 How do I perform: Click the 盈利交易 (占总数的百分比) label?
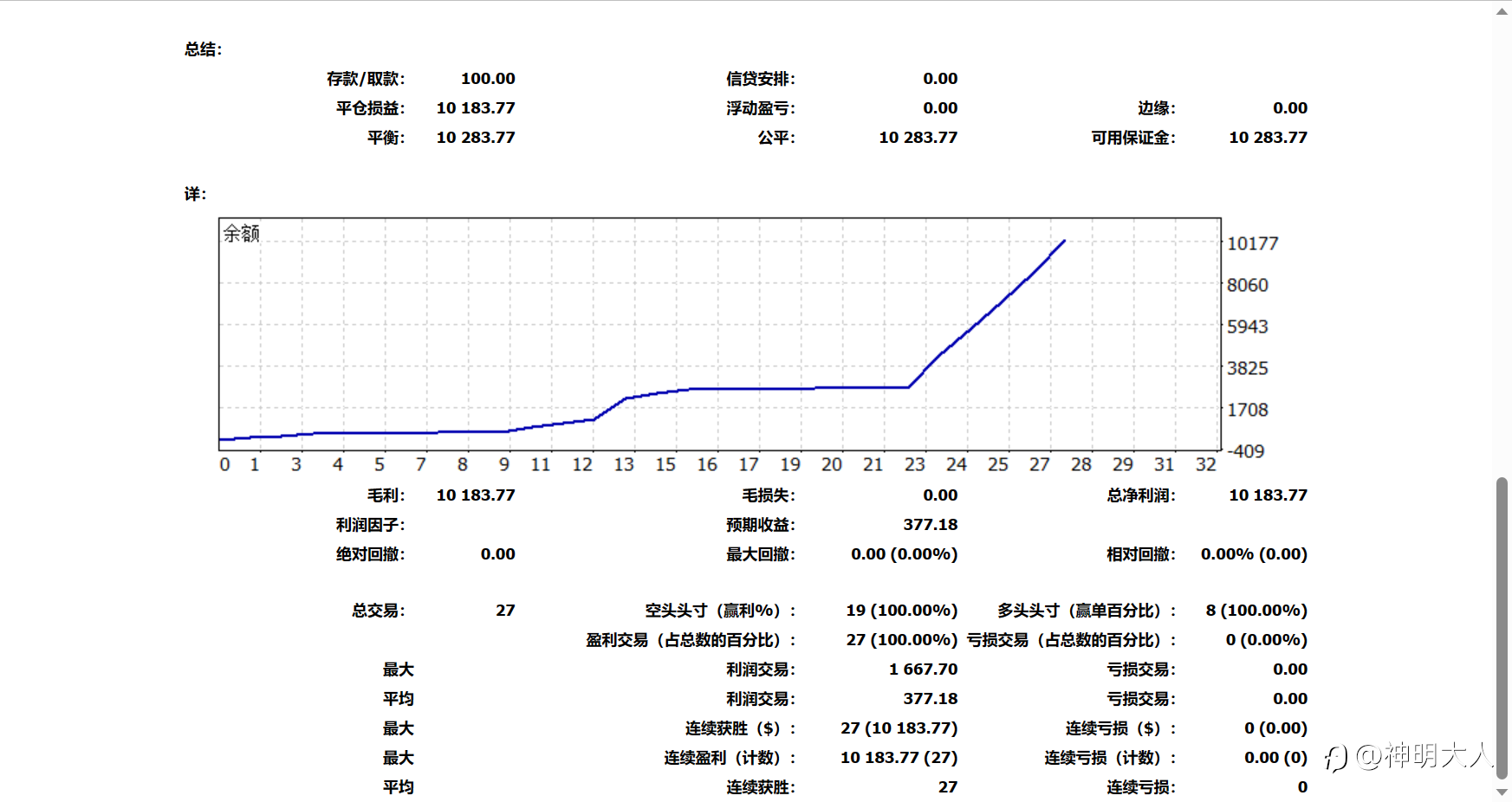[x=691, y=640]
